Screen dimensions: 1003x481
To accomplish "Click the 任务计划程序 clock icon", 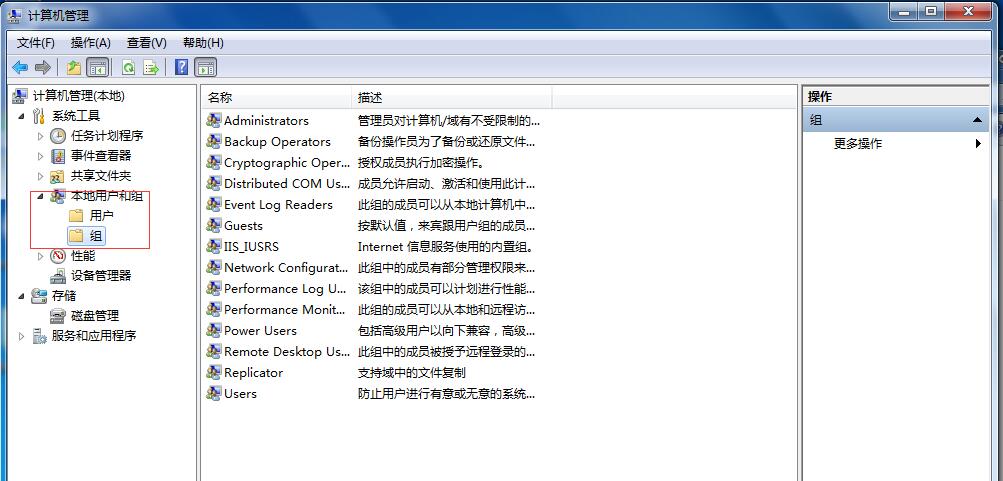I will coord(58,136).
